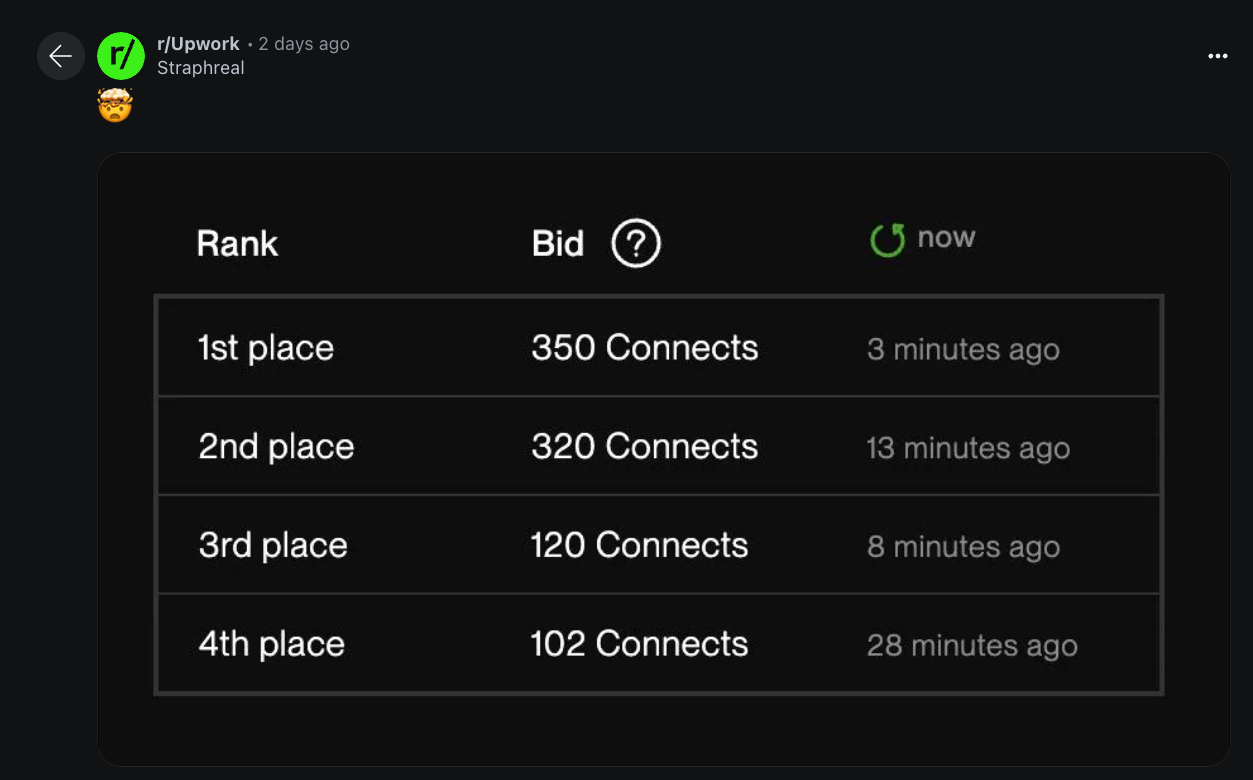The width and height of the screenshot is (1253, 780).
Task: Click the Bid help question mark icon
Action: (x=636, y=243)
